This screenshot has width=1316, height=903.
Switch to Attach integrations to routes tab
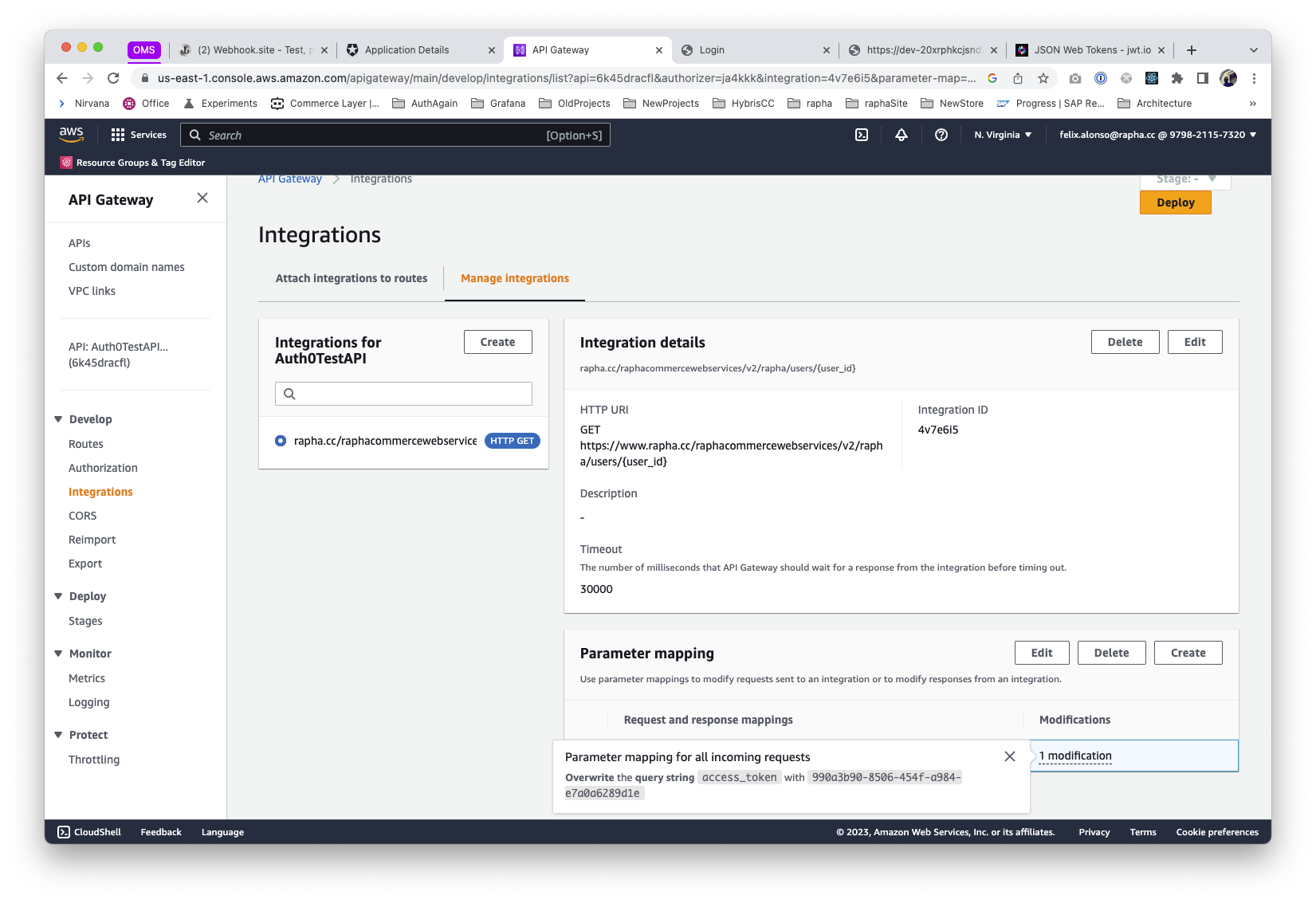(x=352, y=278)
